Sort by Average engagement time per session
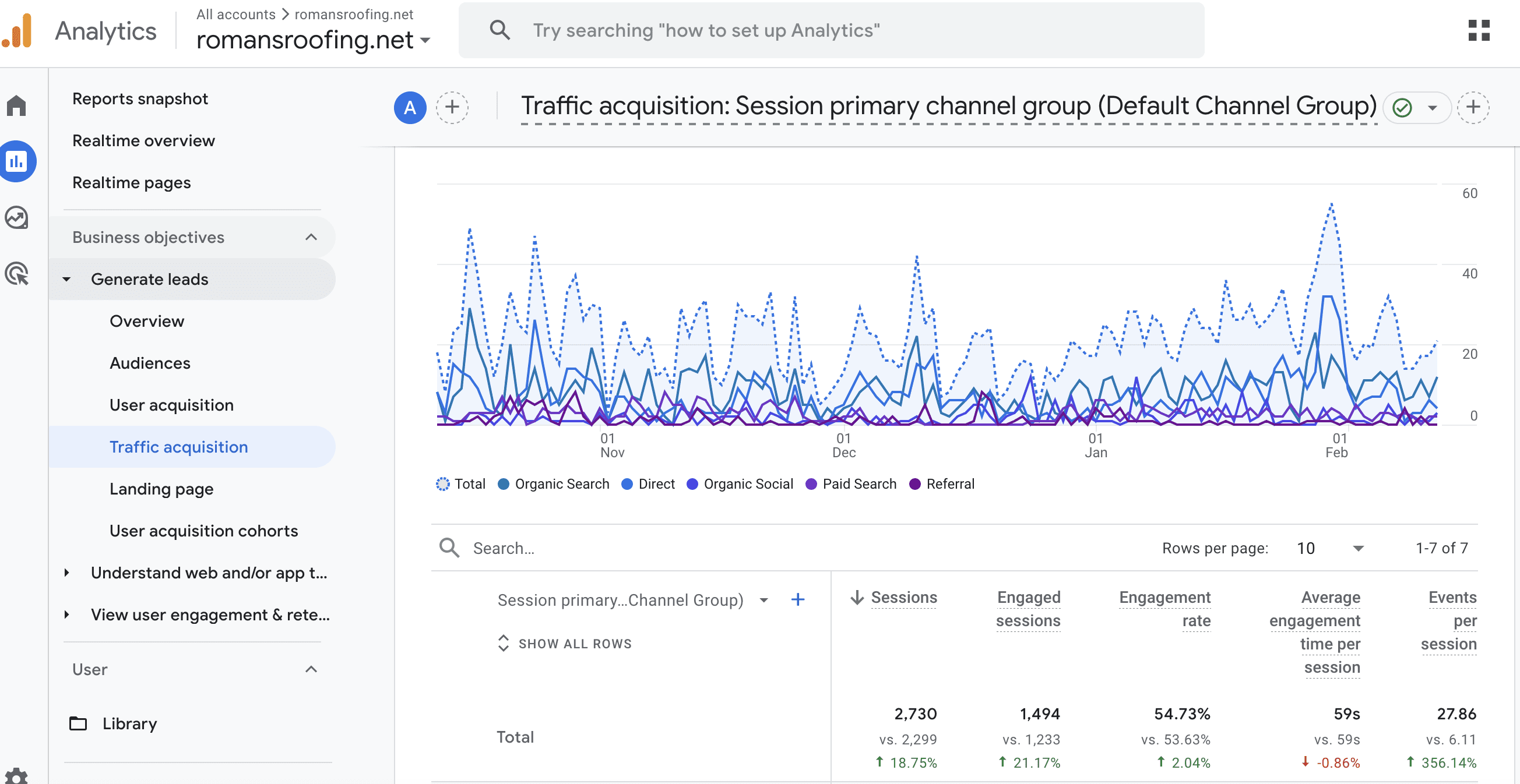The image size is (1520, 784). click(x=1315, y=633)
